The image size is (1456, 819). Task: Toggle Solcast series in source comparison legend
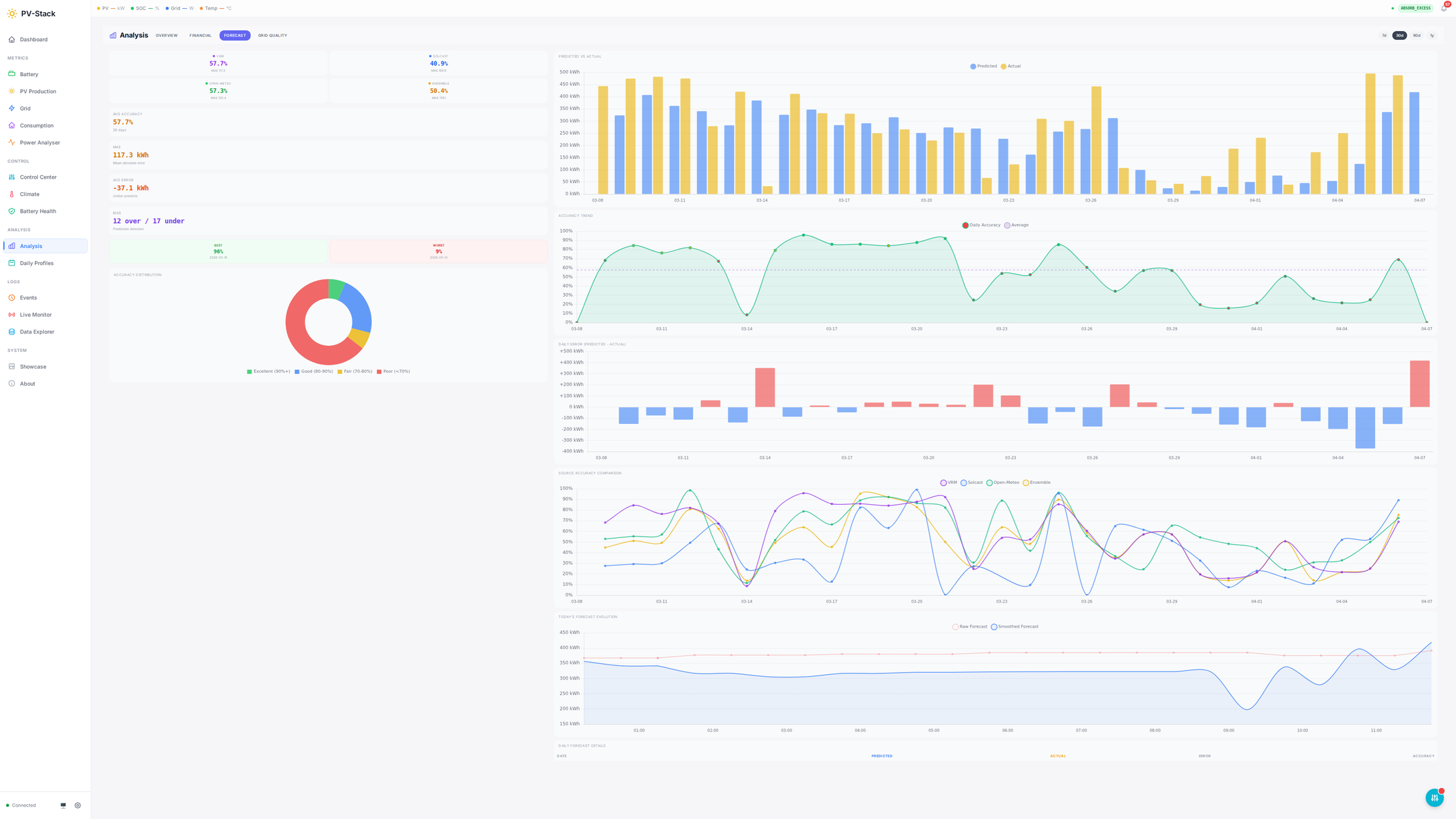[x=971, y=483]
